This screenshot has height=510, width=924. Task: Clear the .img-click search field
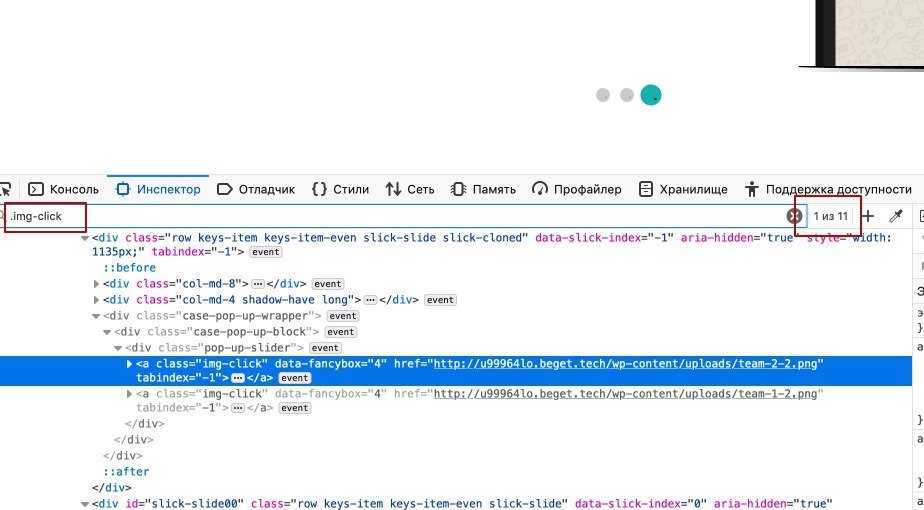(794, 216)
